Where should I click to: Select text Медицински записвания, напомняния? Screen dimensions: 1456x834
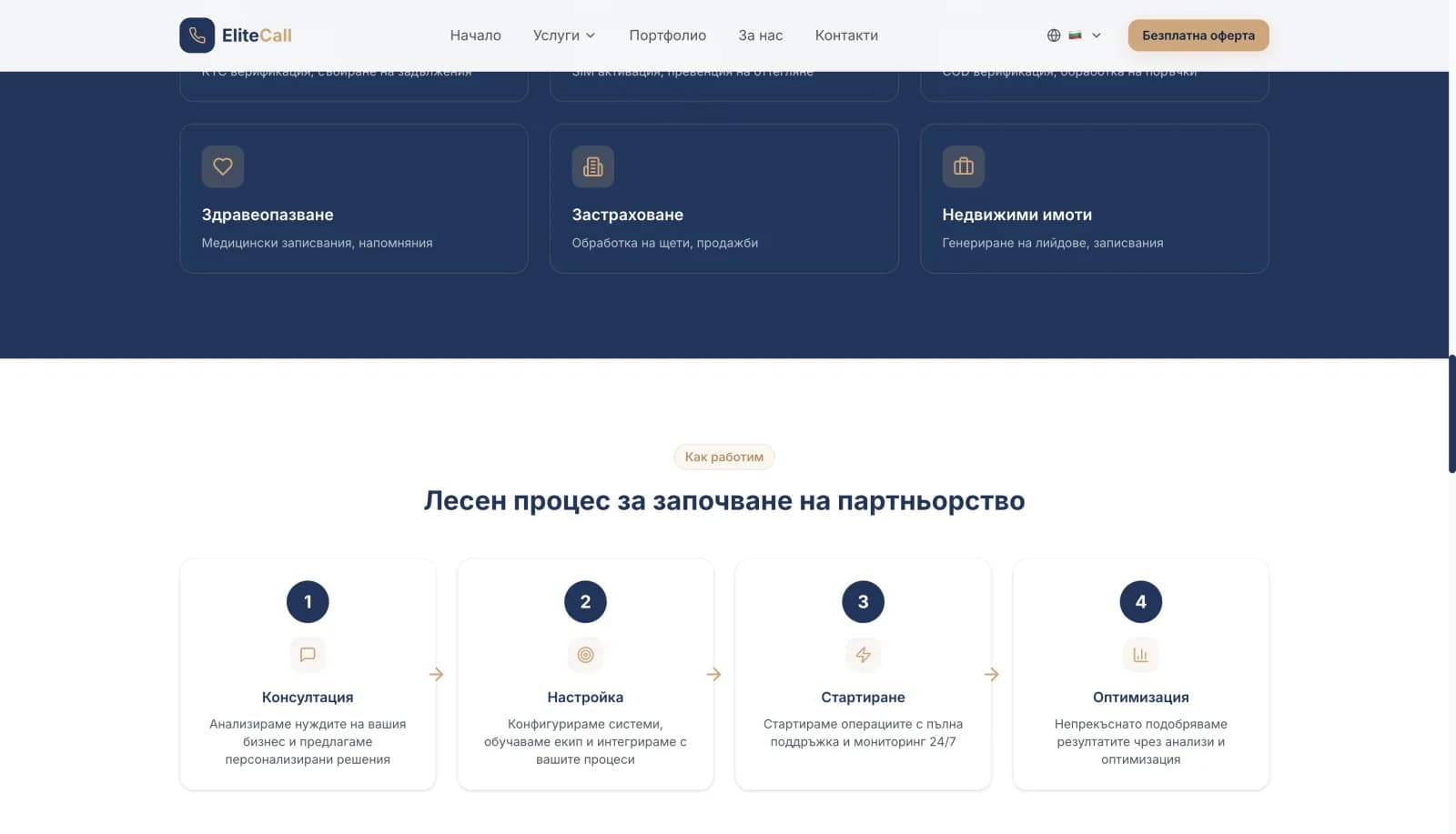pyautogui.click(x=317, y=243)
